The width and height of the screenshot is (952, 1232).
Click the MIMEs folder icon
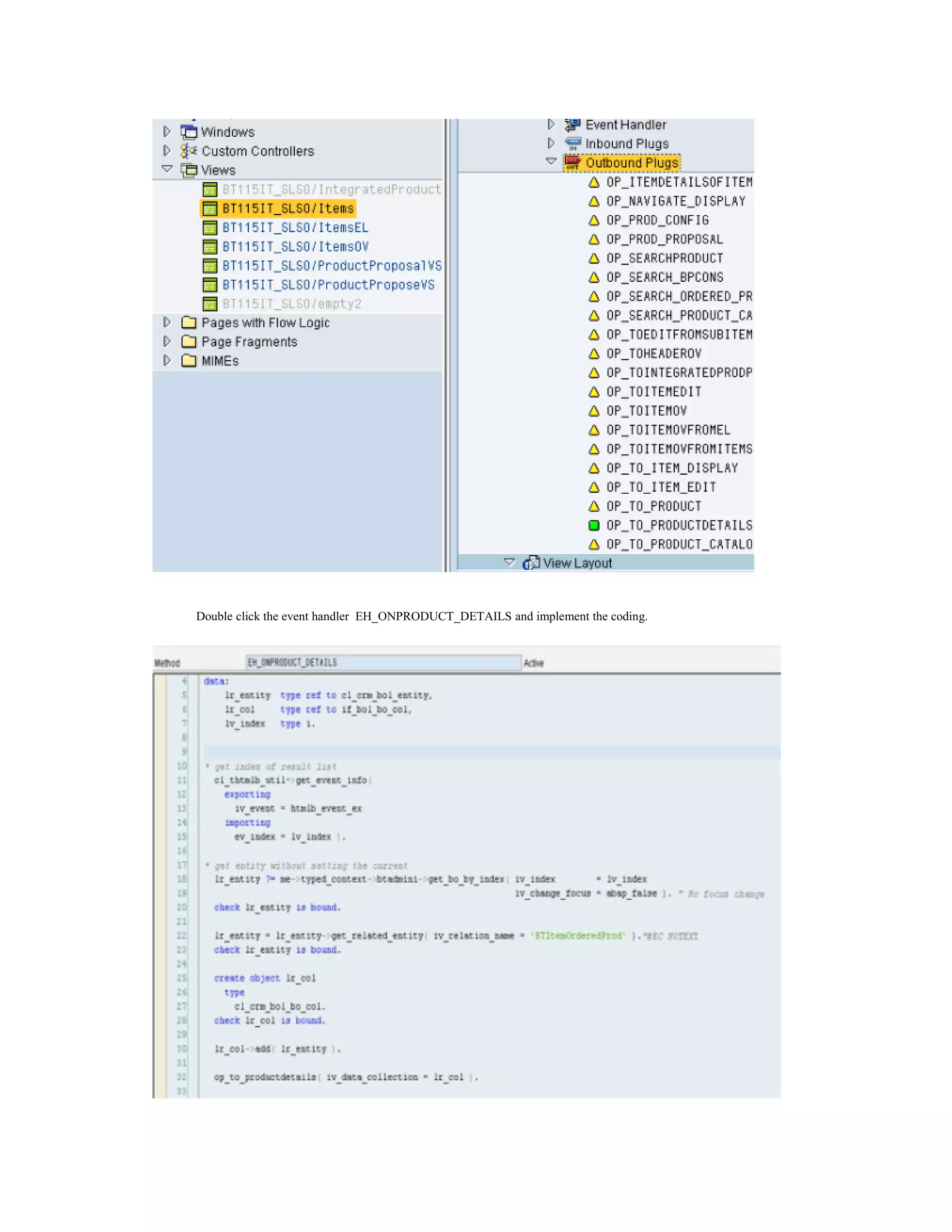(x=189, y=360)
